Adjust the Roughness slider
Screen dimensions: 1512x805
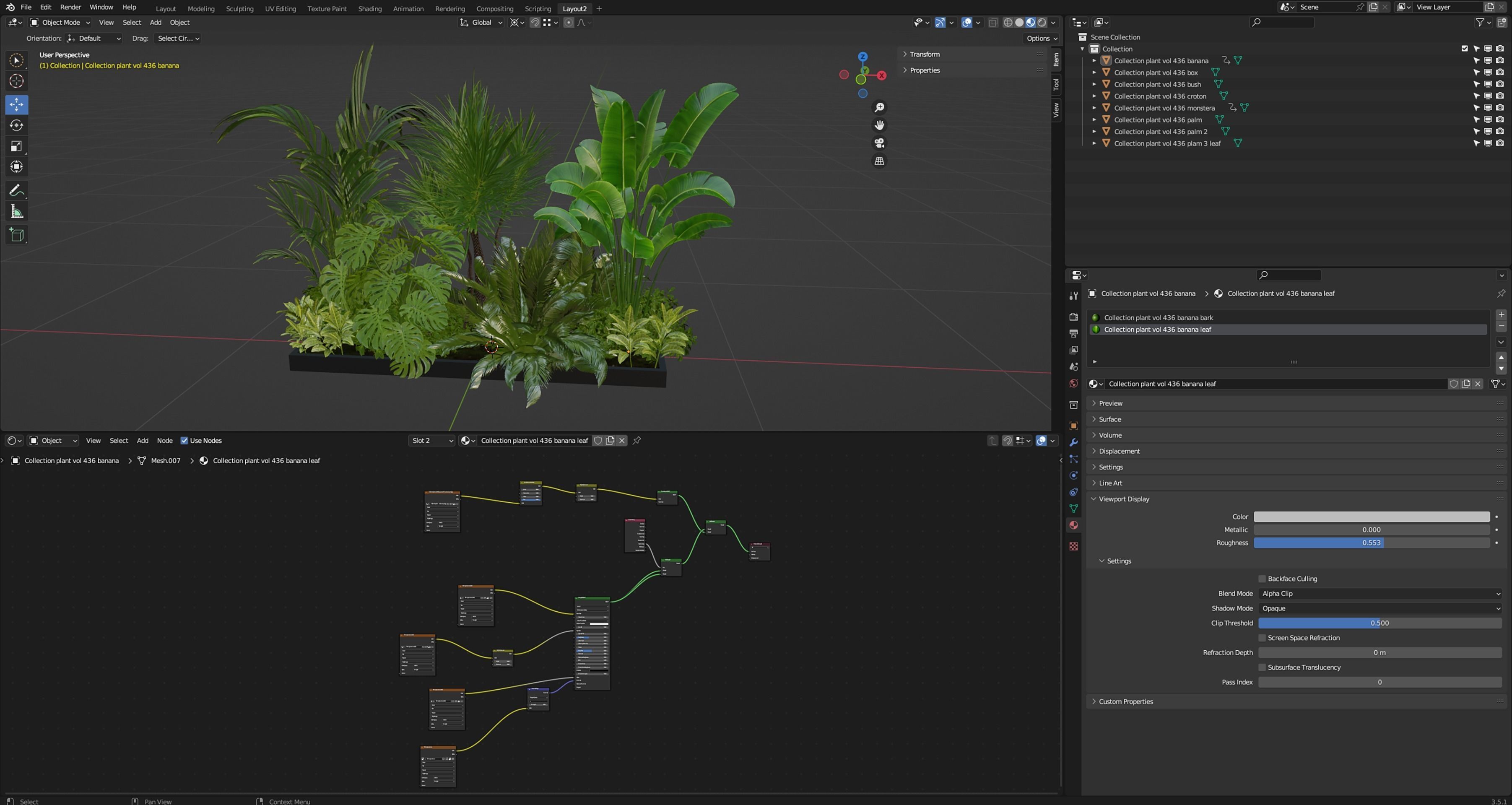[x=1371, y=543]
